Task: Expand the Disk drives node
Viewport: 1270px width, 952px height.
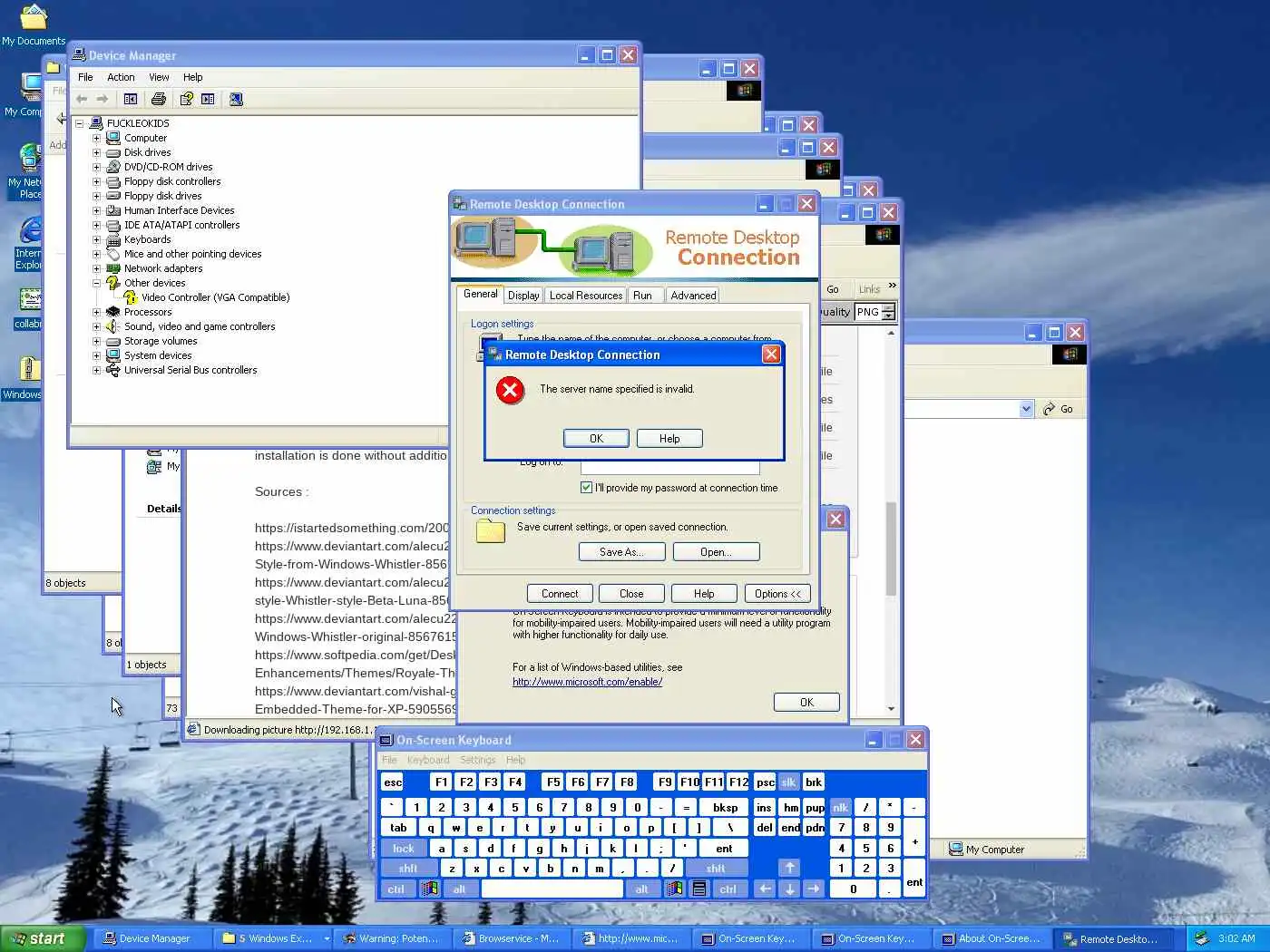Action: click(x=96, y=152)
